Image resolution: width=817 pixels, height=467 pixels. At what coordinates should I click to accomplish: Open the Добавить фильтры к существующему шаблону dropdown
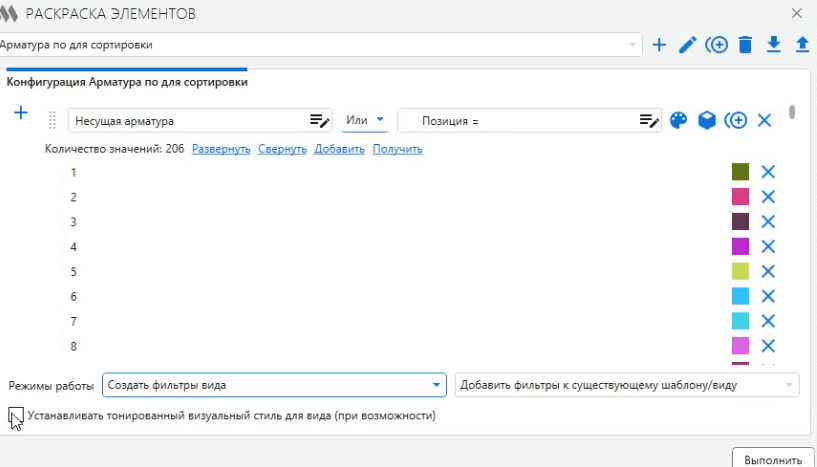point(627,385)
